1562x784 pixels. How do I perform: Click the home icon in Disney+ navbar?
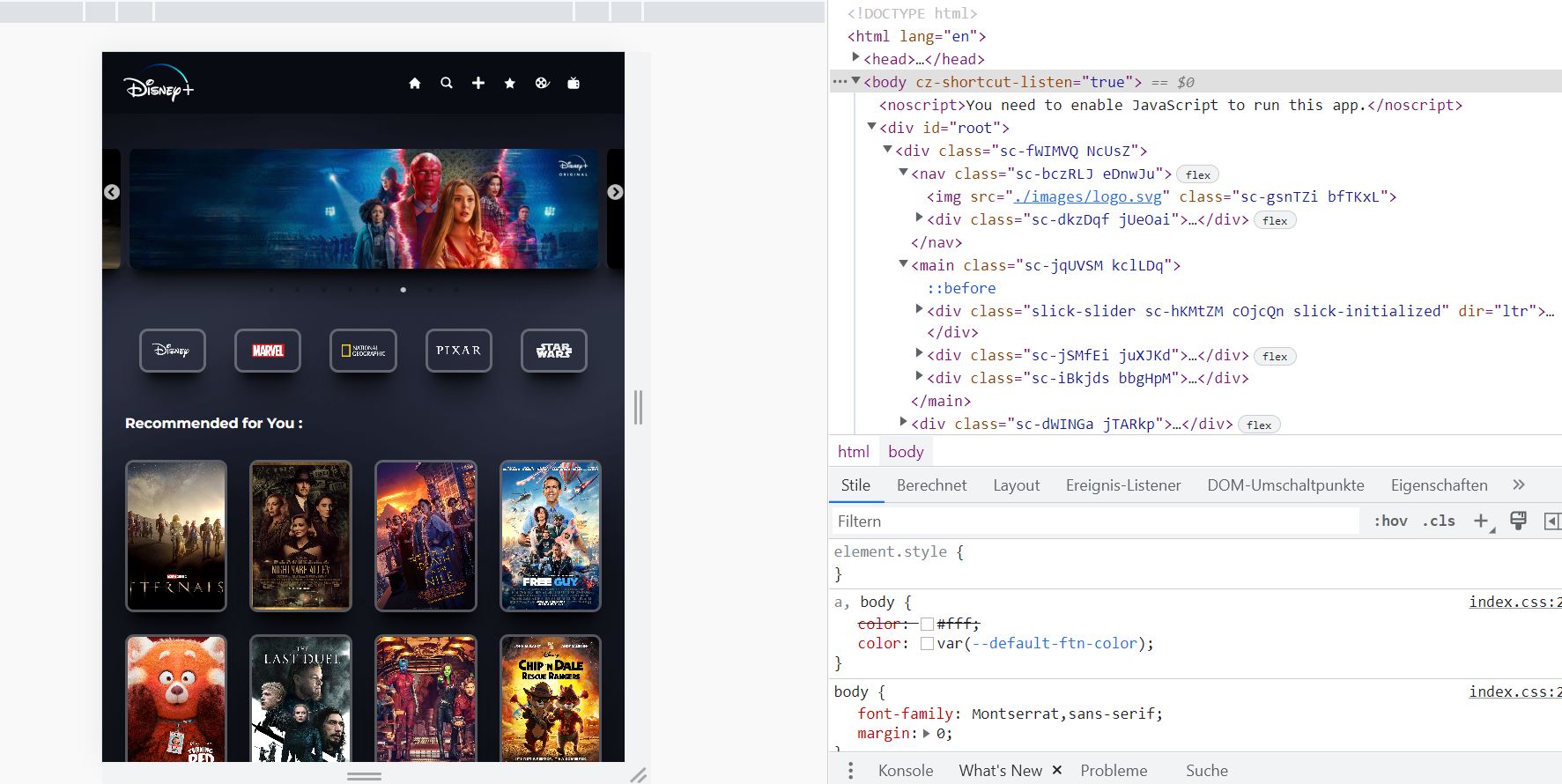(415, 83)
